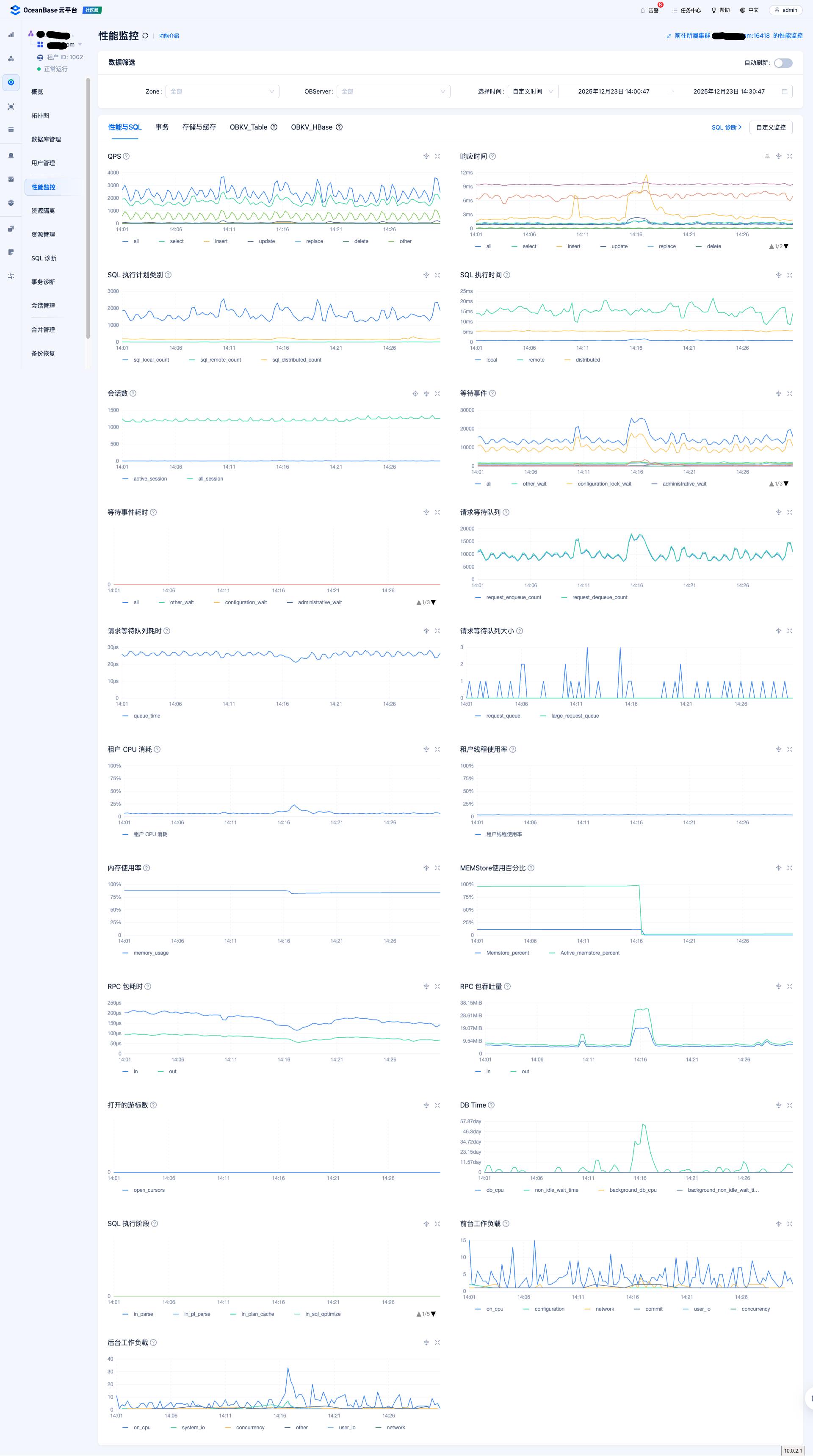Click help icon next to OBKV_HBase tab
This screenshot has height=1456, width=813.
(339, 127)
